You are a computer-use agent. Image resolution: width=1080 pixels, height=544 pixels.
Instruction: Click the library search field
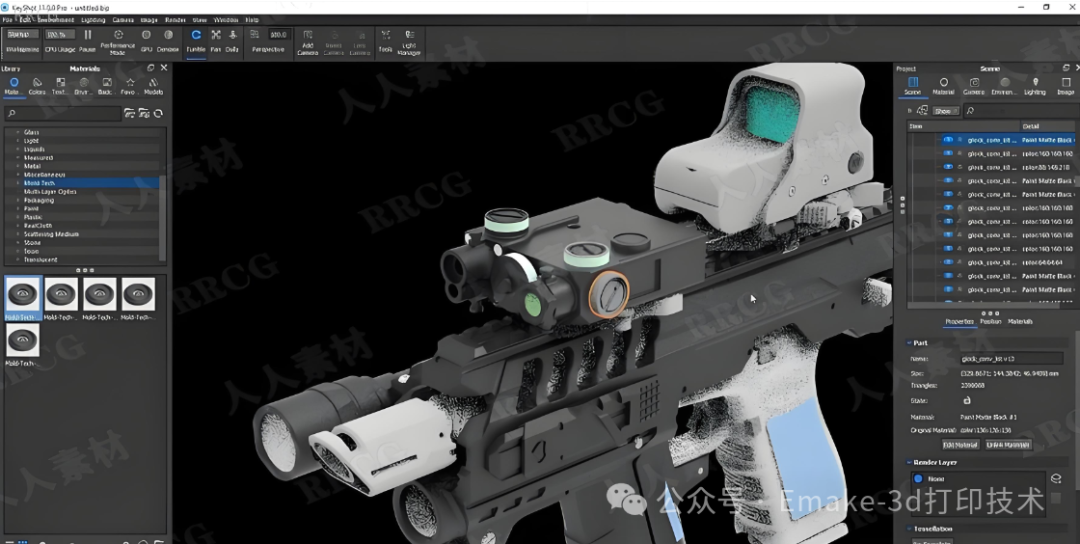pyautogui.click(x=63, y=113)
